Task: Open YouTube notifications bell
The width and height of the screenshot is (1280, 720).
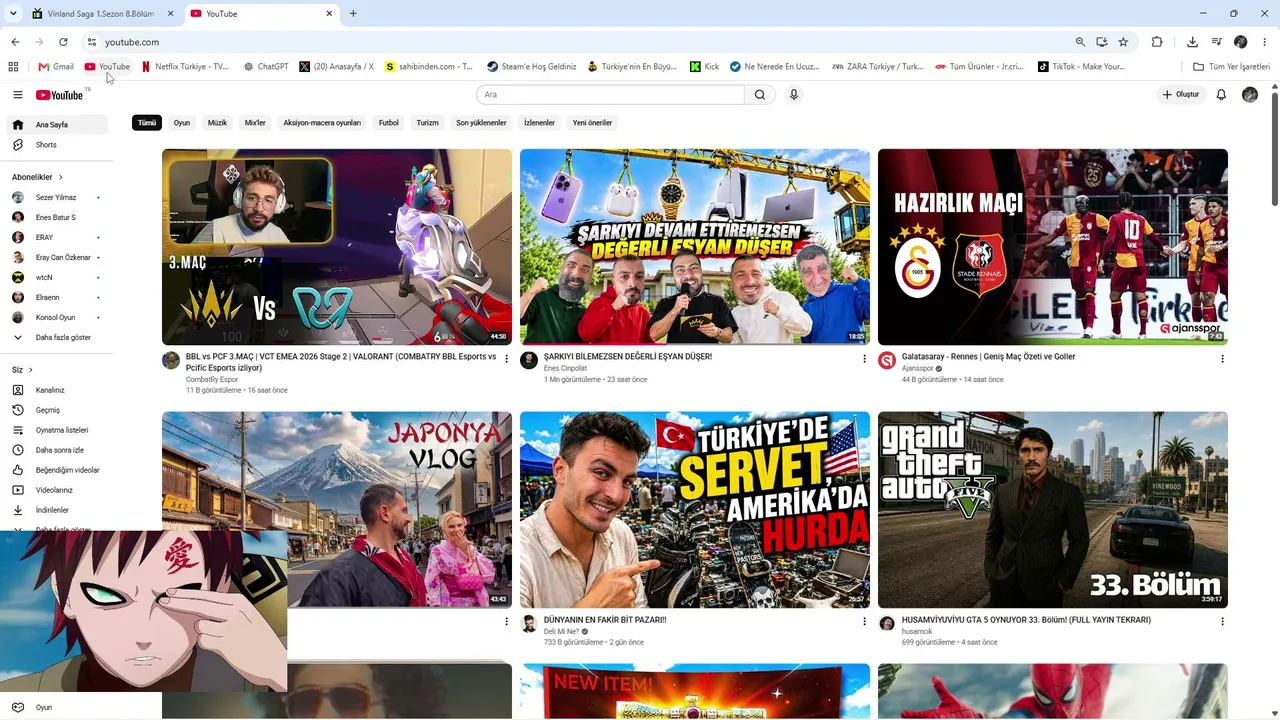Action: tap(1221, 95)
